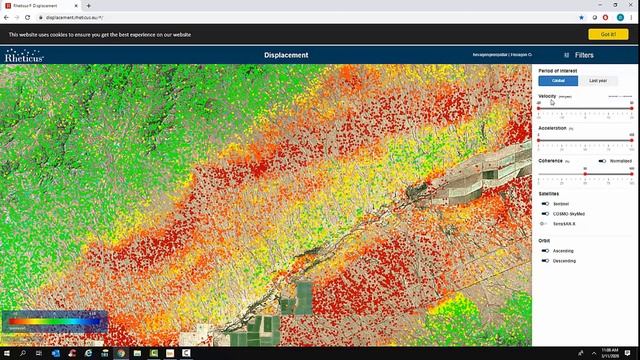Toggle the Sentinel satellite switch

(545, 204)
